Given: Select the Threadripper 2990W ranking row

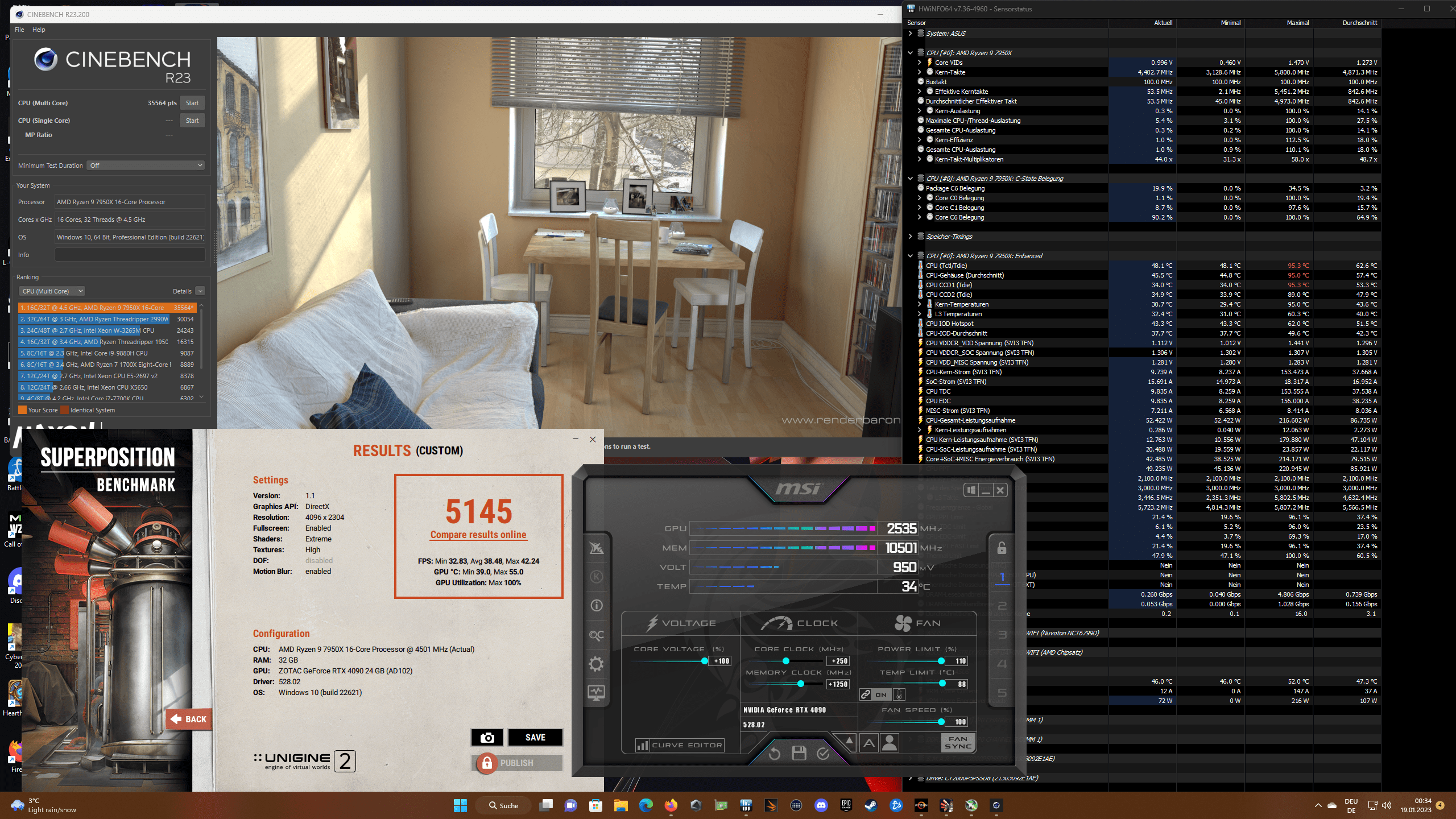Looking at the screenshot, I should (x=107, y=319).
